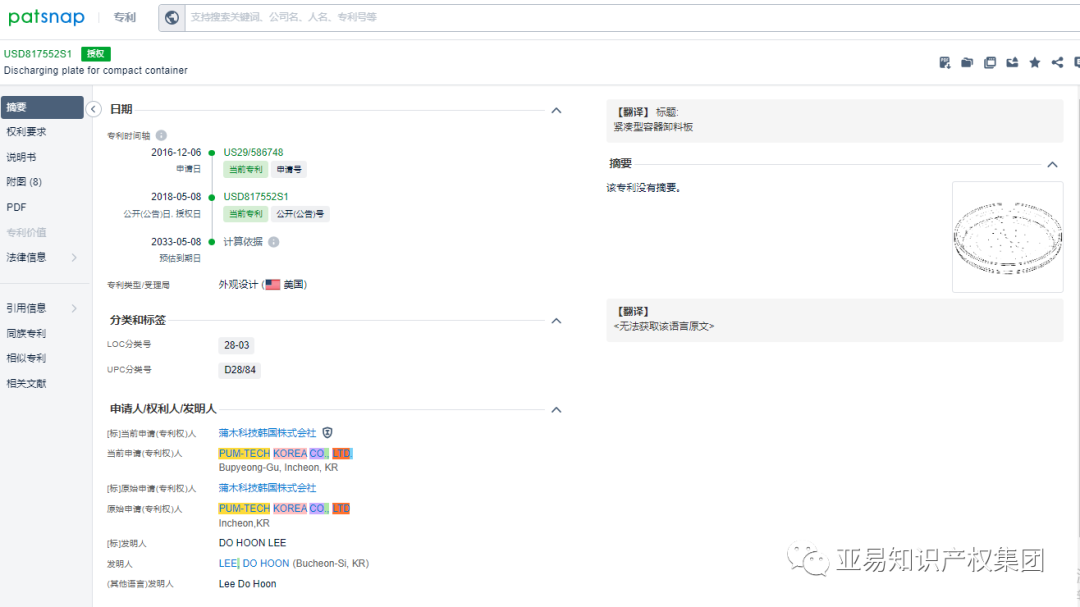Open the 附图 (8) sidebar tab

(x=24, y=182)
